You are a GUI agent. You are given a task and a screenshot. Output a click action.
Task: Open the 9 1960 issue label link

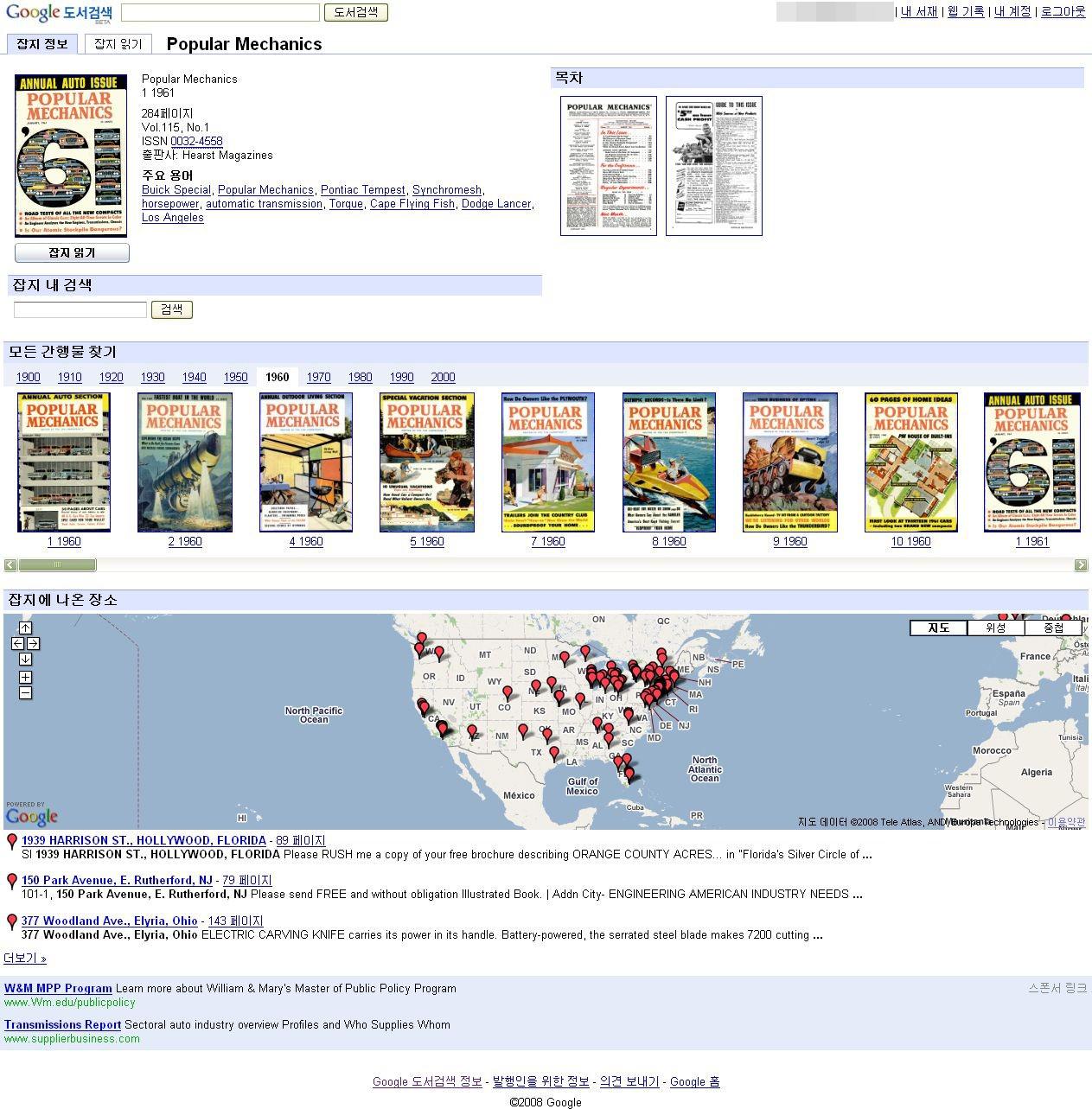[x=790, y=541]
